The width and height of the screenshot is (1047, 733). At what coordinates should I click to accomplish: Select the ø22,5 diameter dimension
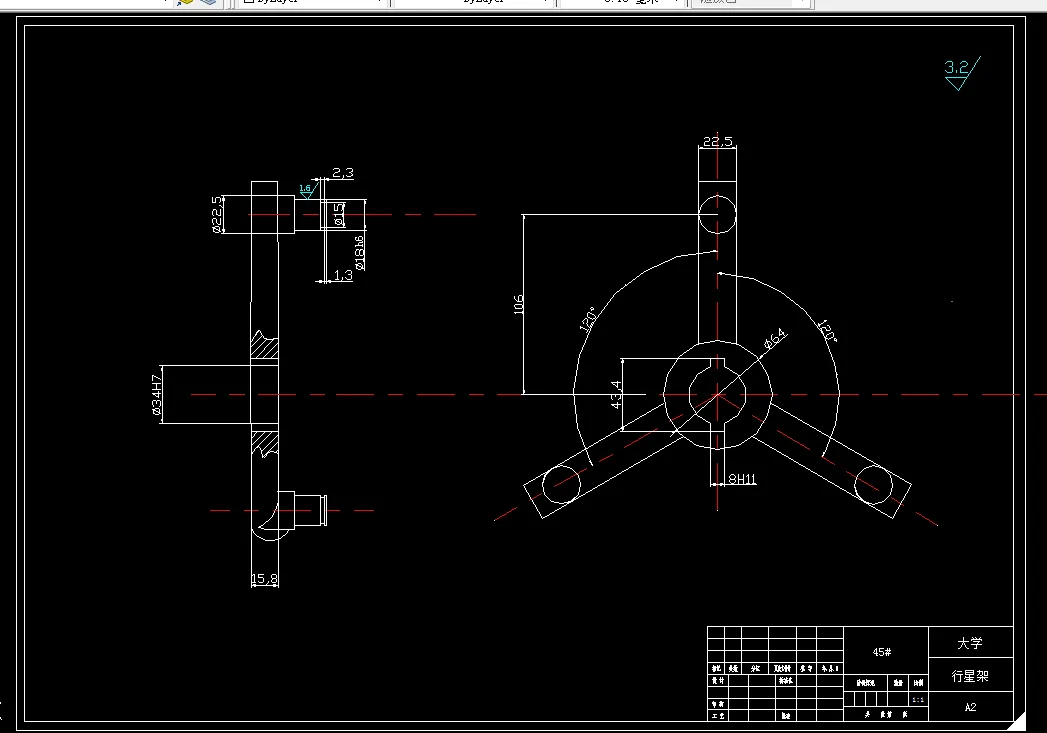[x=217, y=214]
